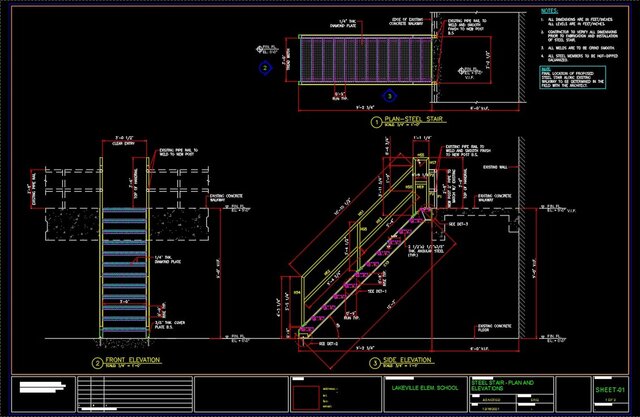Select the revision table in title block
Viewport: 640px width, 417px height.
tap(134, 393)
